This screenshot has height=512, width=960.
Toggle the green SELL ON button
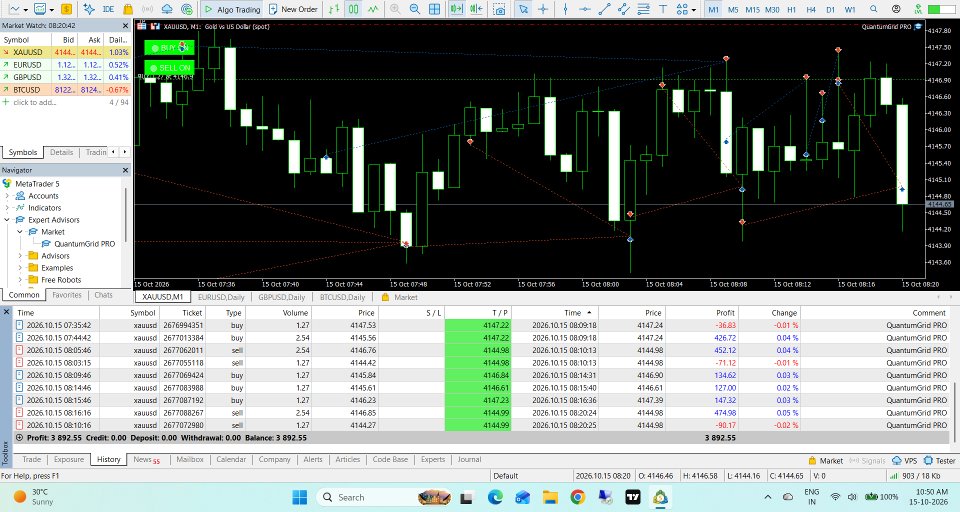pos(169,67)
